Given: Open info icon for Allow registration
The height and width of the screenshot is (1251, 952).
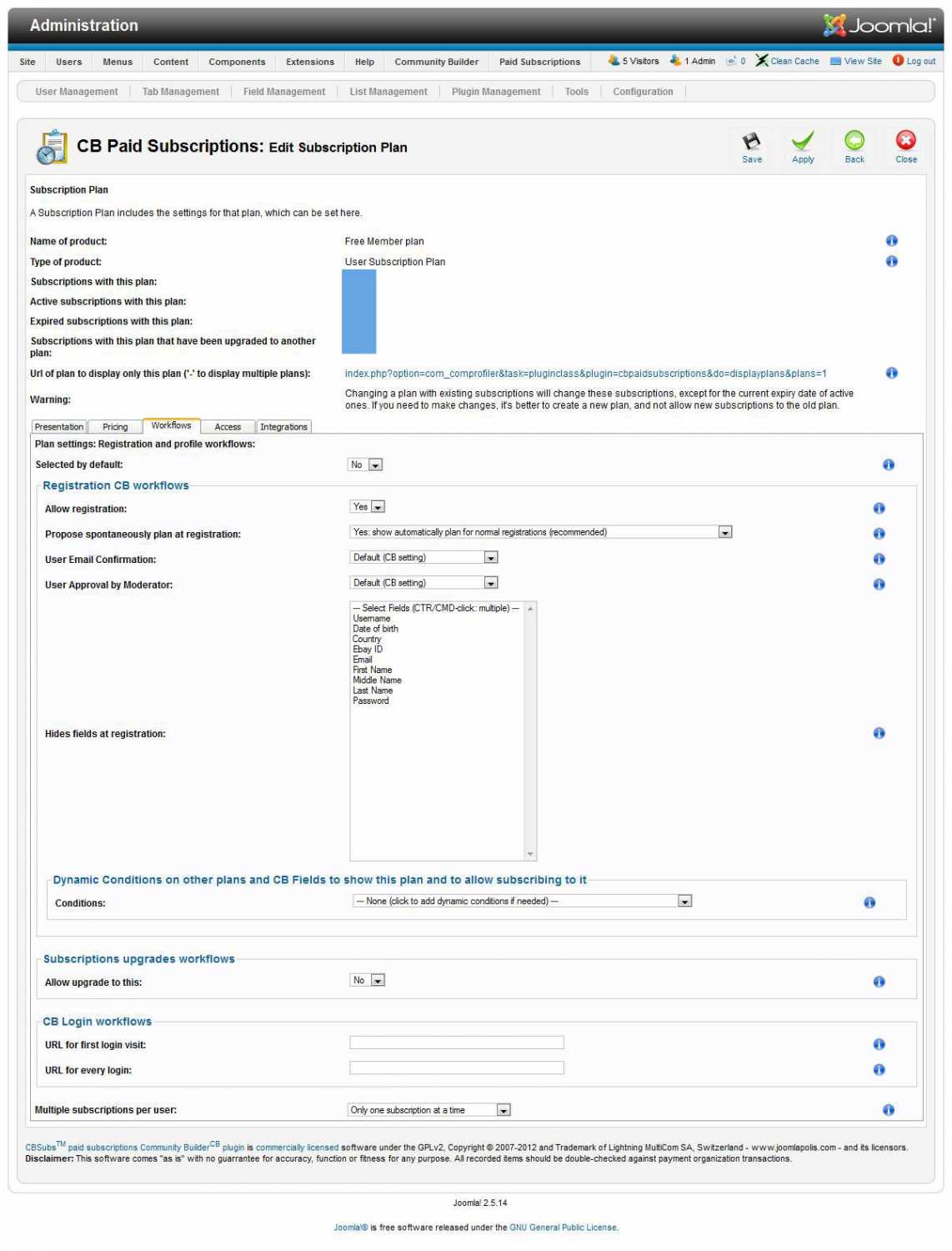Looking at the screenshot, I should click(879, 508).
